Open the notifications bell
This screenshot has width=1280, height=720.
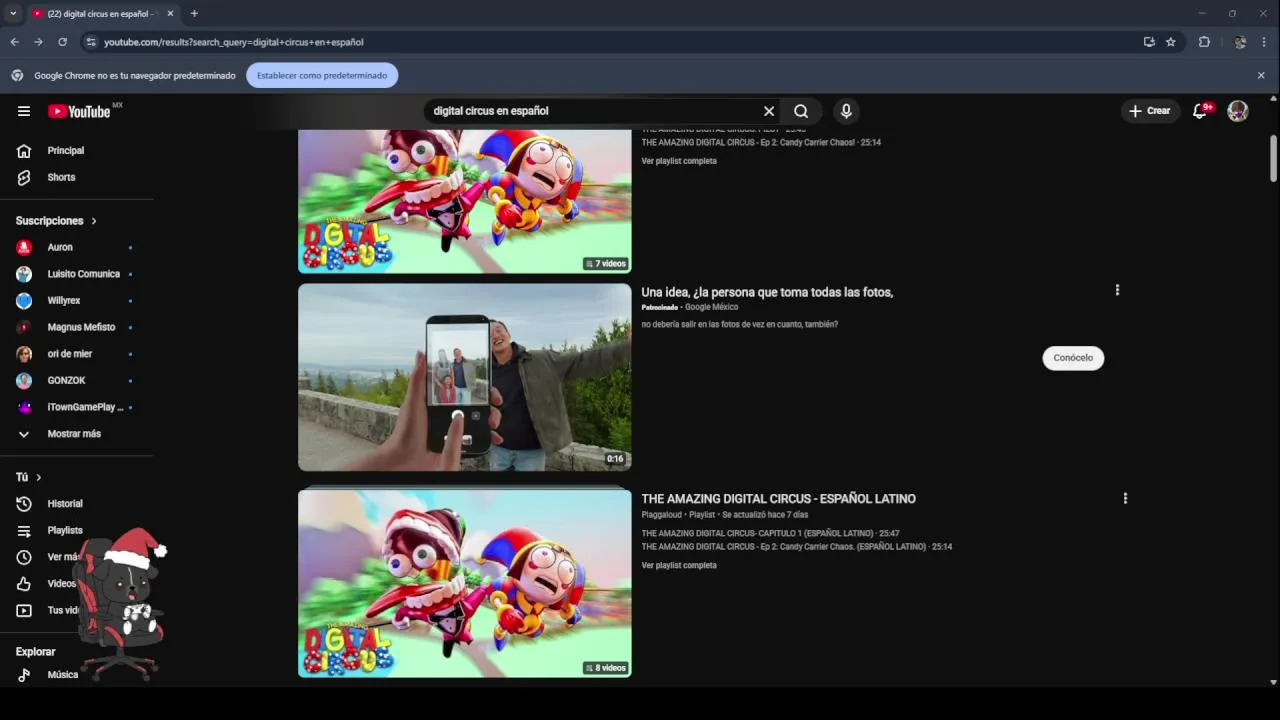(x=1201, y=111)
